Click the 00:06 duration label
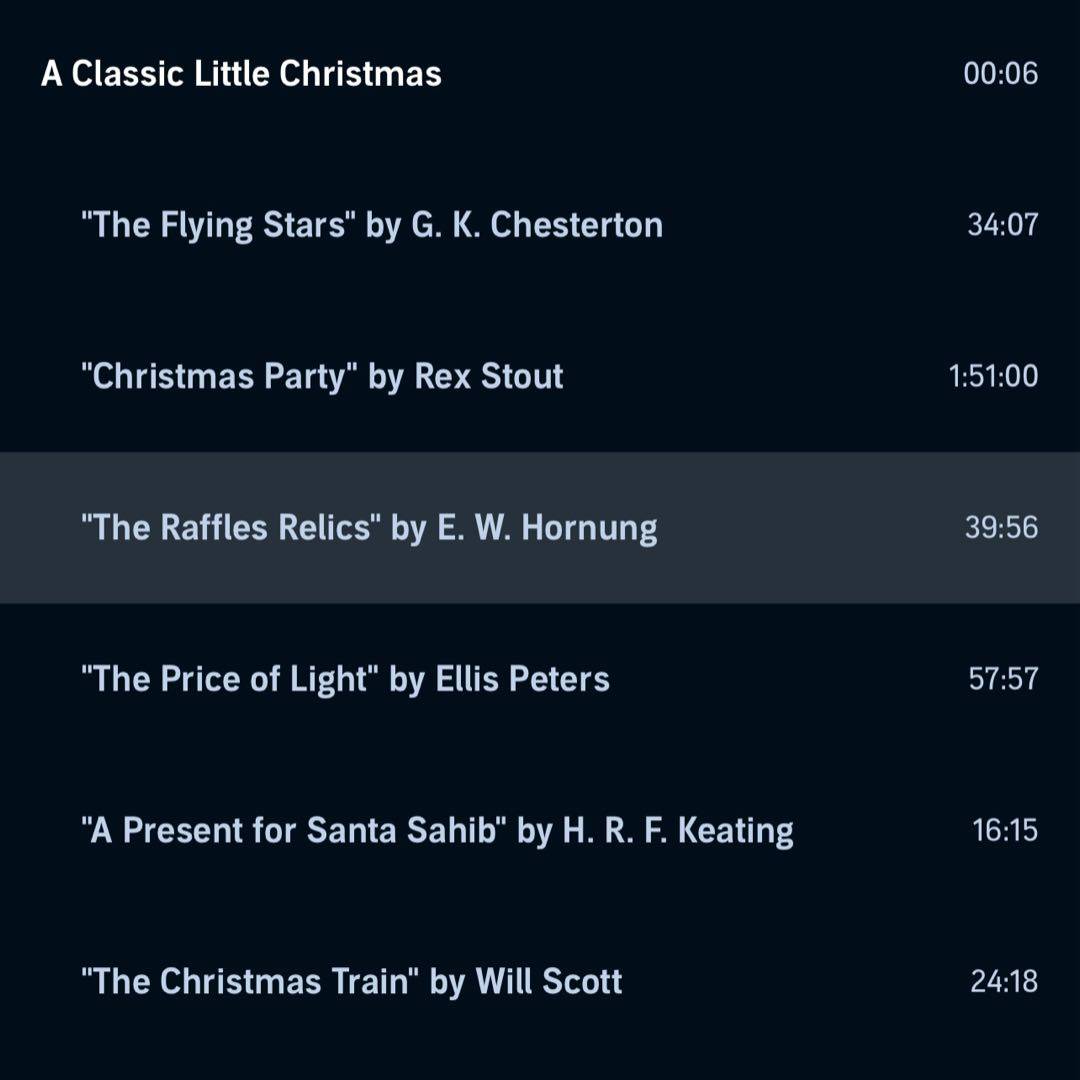 (x=1000, y=74)
